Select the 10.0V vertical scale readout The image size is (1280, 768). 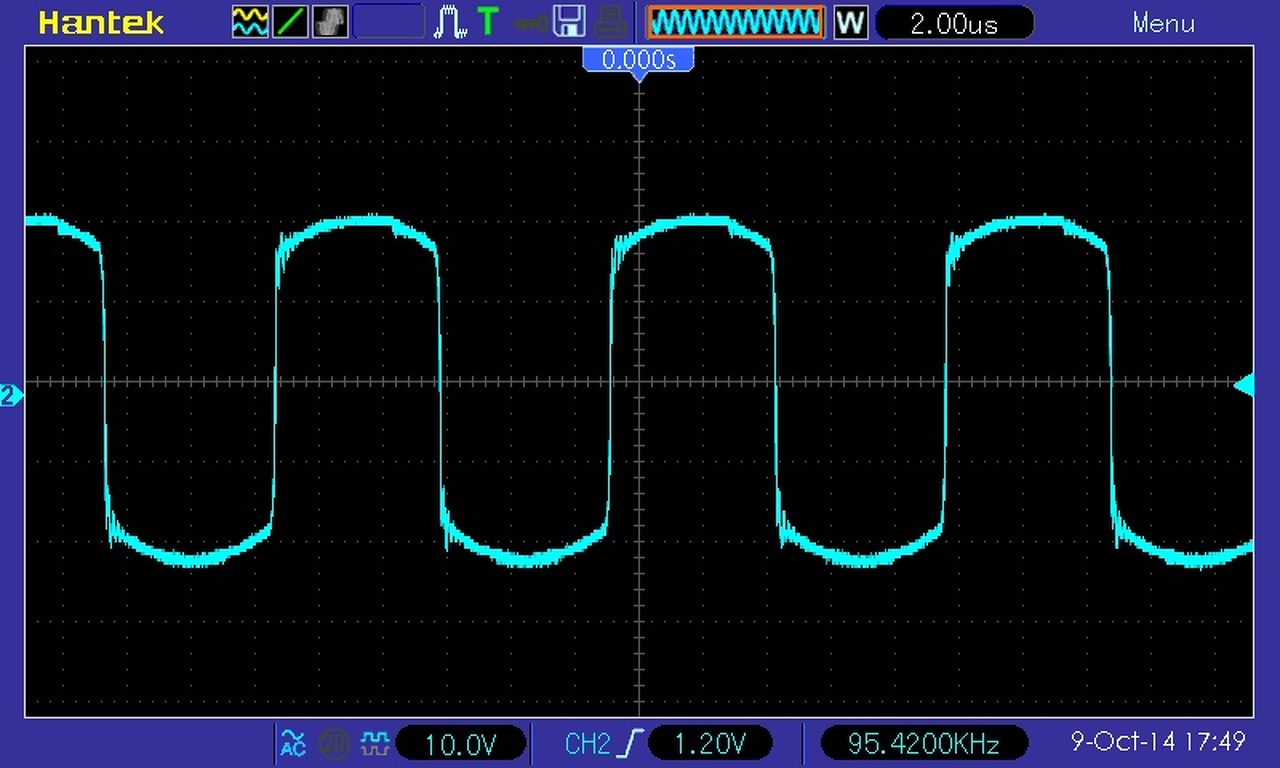coord(461,743)
